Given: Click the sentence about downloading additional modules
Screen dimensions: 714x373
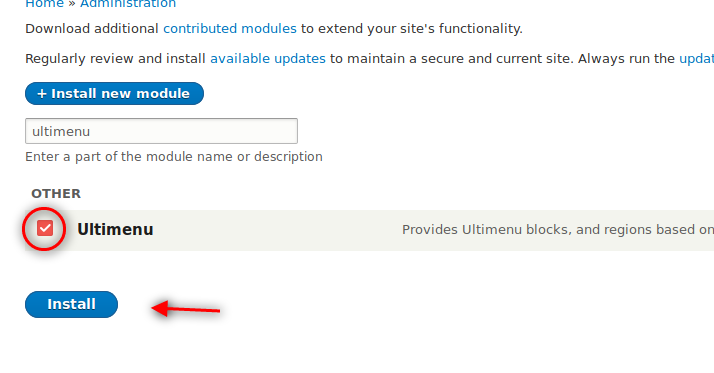Looking at the screenshot, I should click(x=274, y=29).
